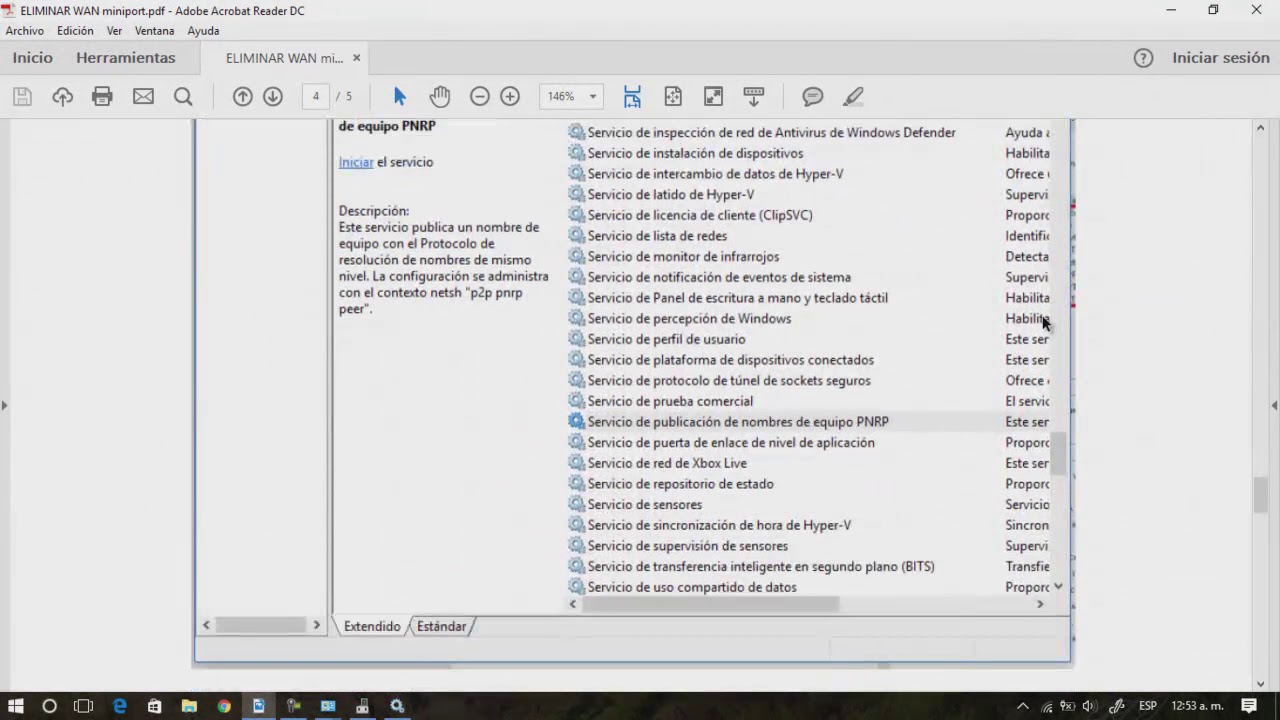Open the Edición menu

click(75, 31)
